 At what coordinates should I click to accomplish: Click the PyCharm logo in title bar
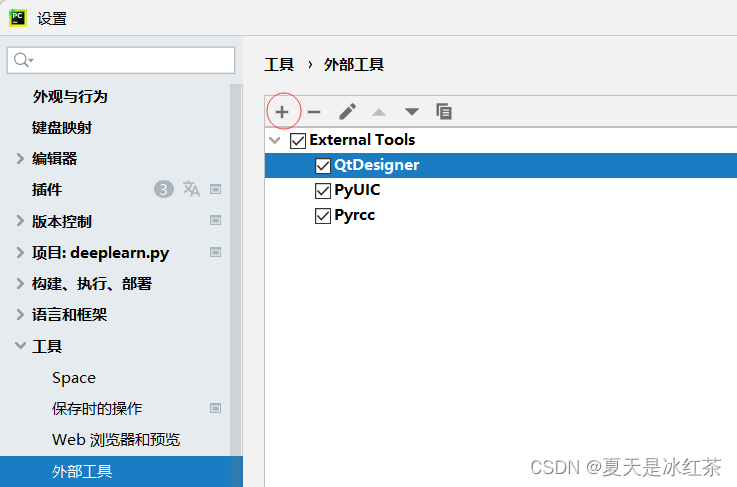(18, 18)
